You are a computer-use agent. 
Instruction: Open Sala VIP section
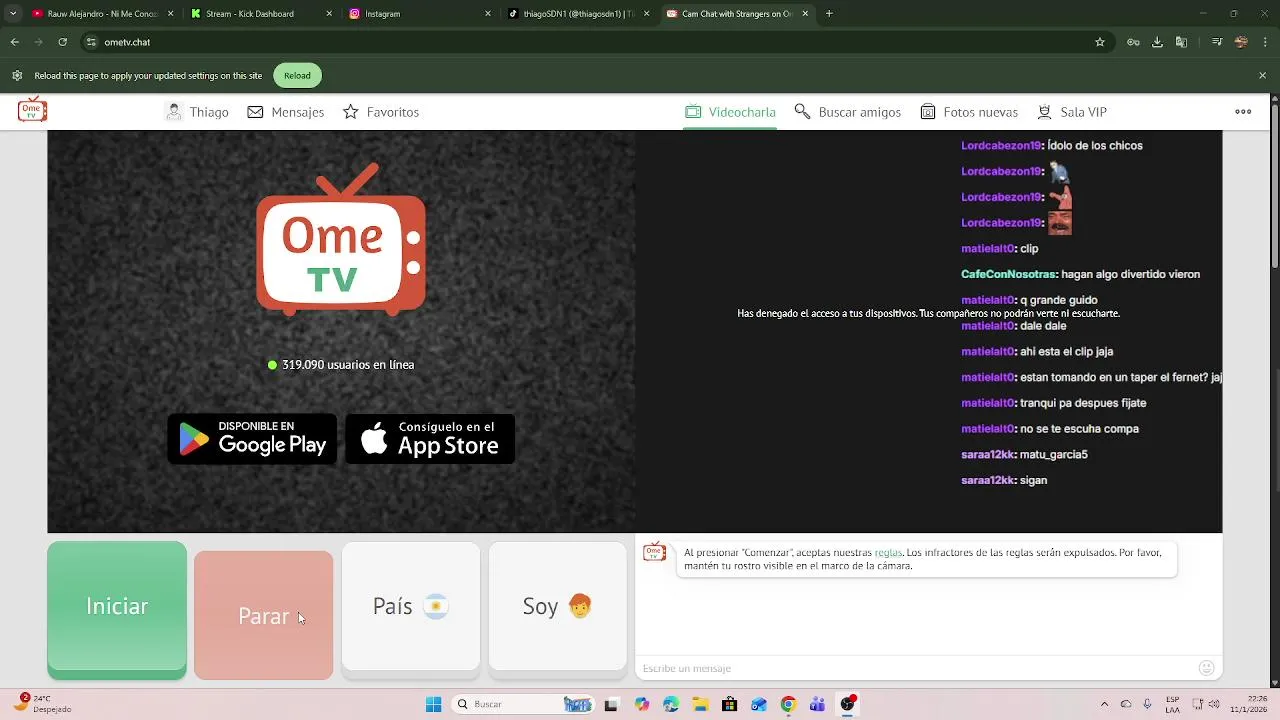coord(1072,112)
